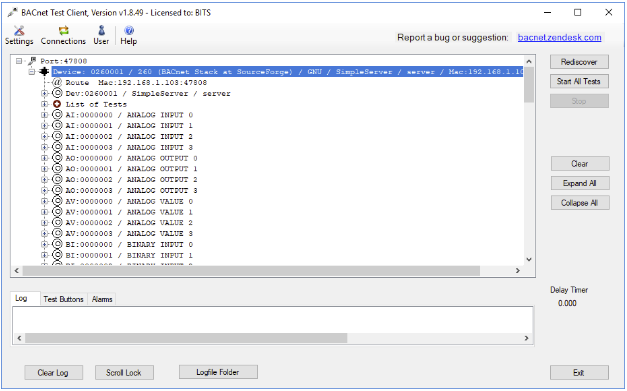This screenshot has width=627, height=391.
Task: Open the Logfile Folder button
Action: click(218, 372)
